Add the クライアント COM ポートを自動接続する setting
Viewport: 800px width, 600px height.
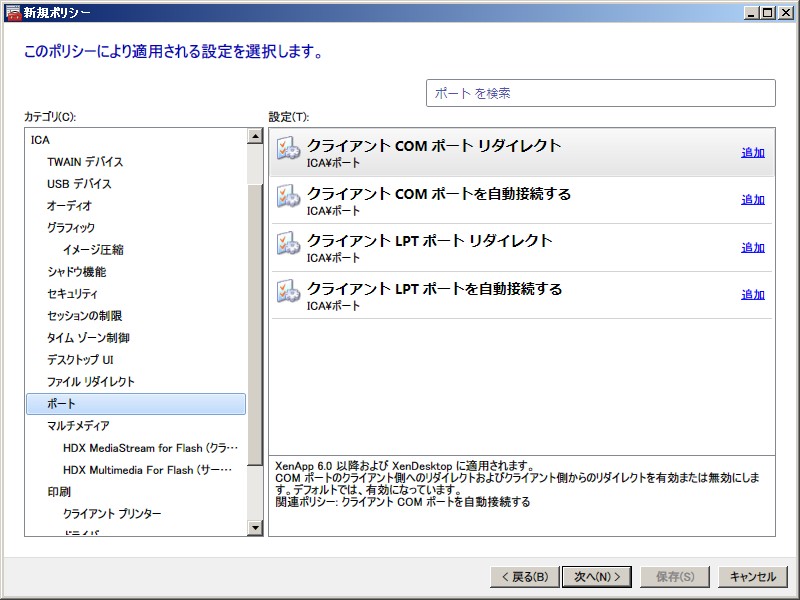pos(752,200)
